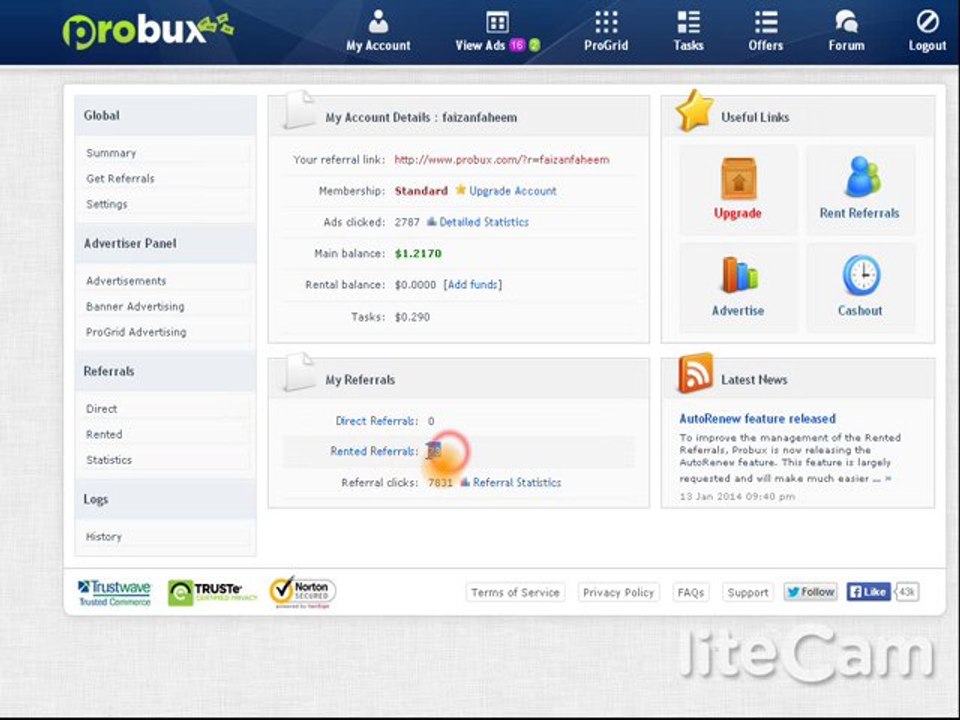This screenshot has width=960, height=720.
Task: Click My Referrals page icon
Action: 299,372
